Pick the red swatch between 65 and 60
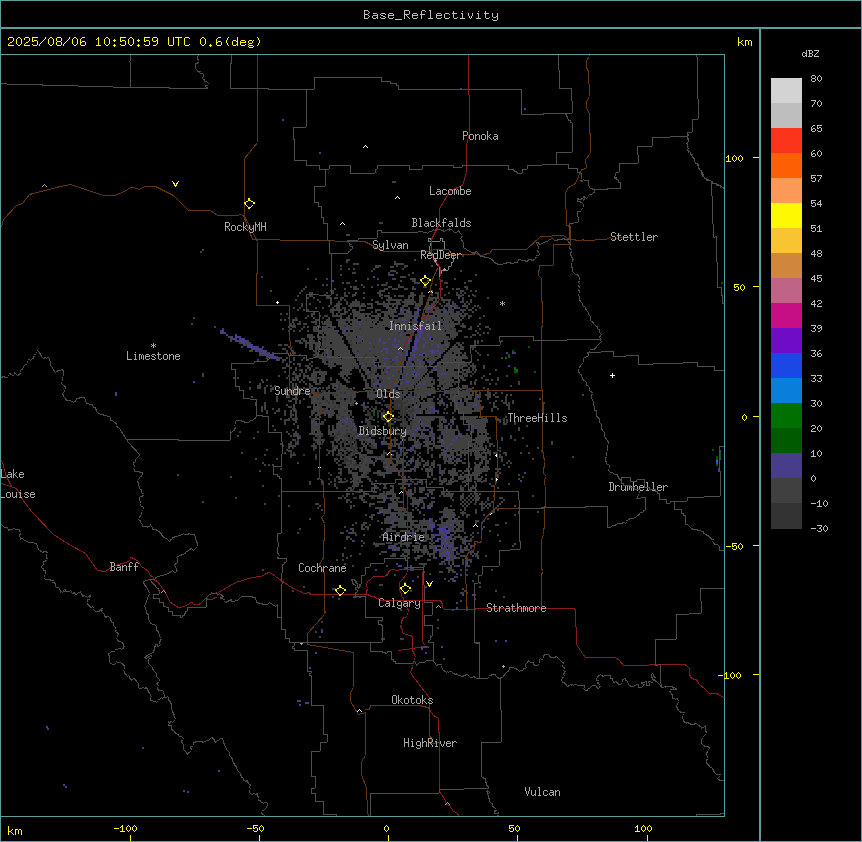862x842 pixels. click(786, 140)
